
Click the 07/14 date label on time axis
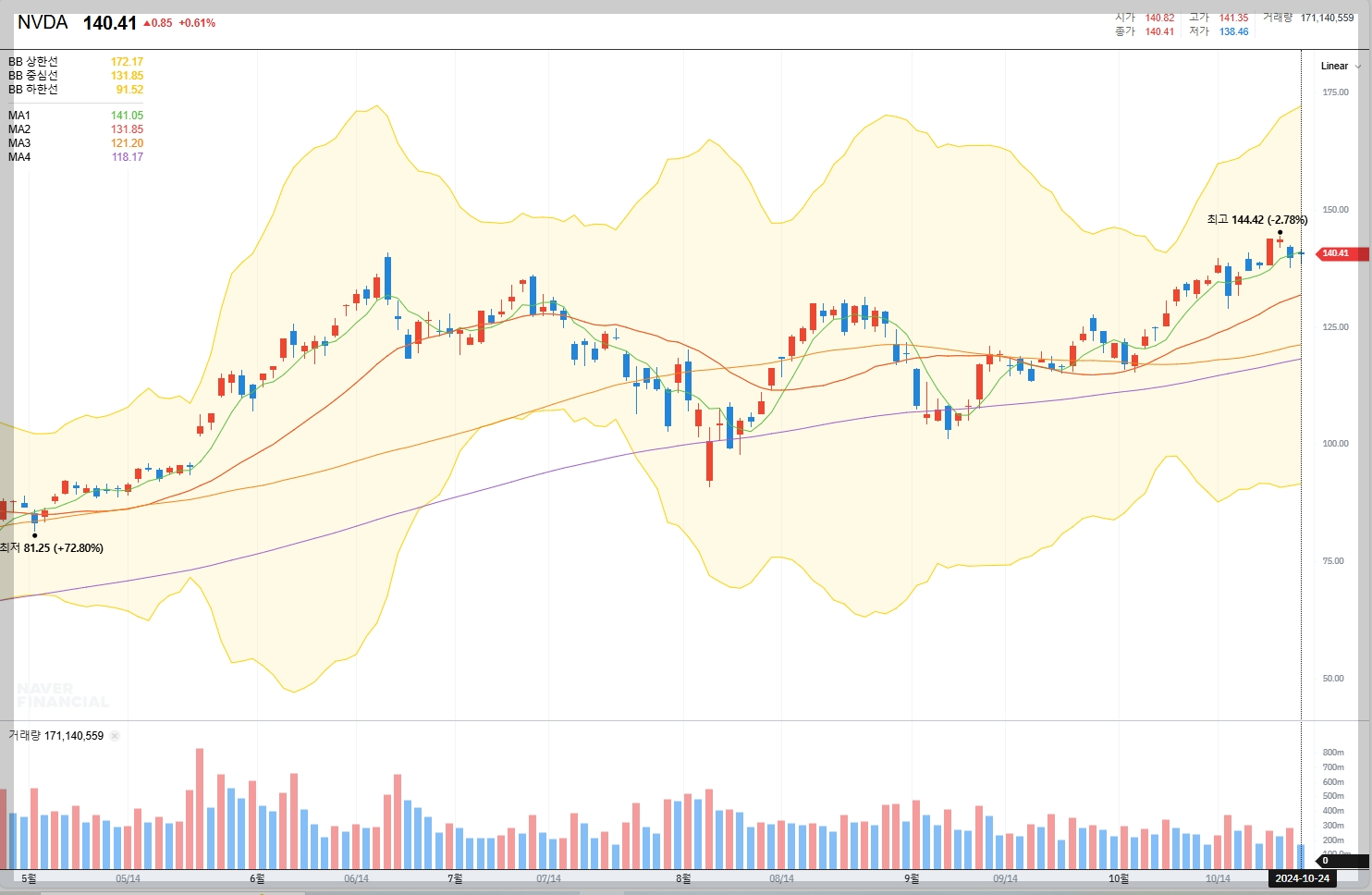[548, 878]
